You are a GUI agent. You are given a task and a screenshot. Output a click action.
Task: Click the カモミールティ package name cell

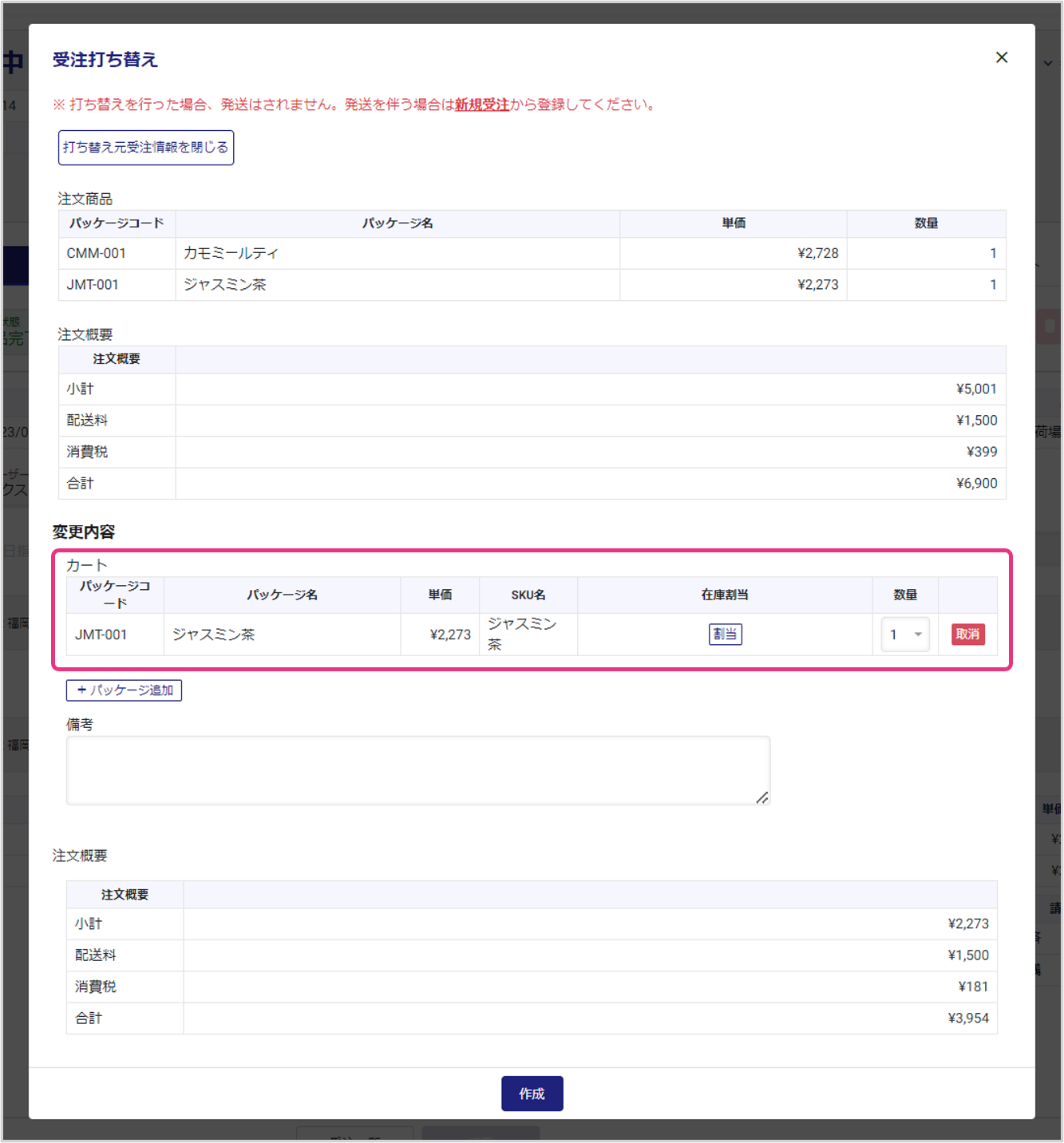[231, 253]
